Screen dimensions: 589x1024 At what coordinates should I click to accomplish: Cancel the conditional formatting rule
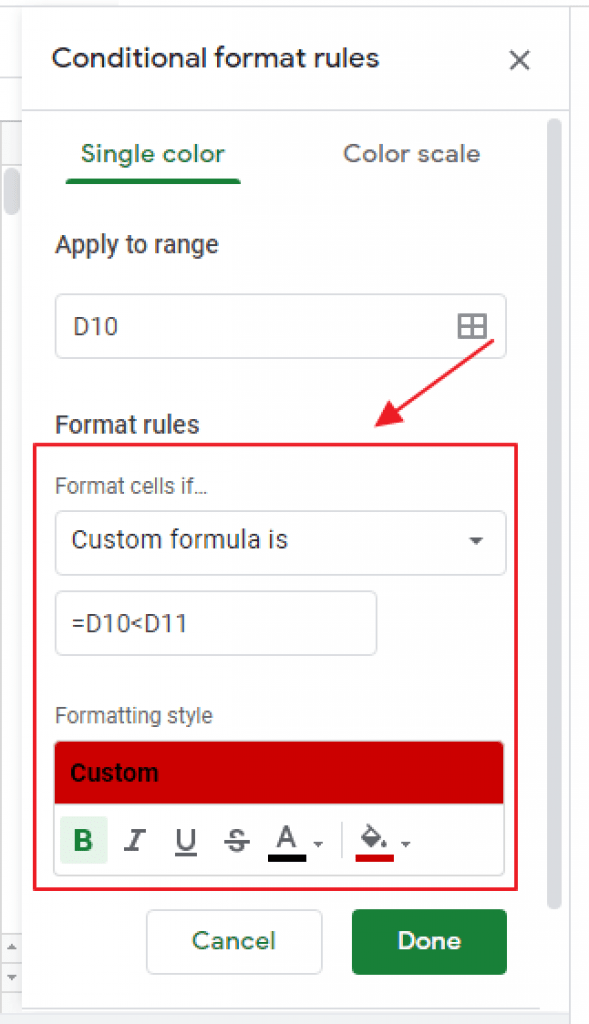point(234,941)
